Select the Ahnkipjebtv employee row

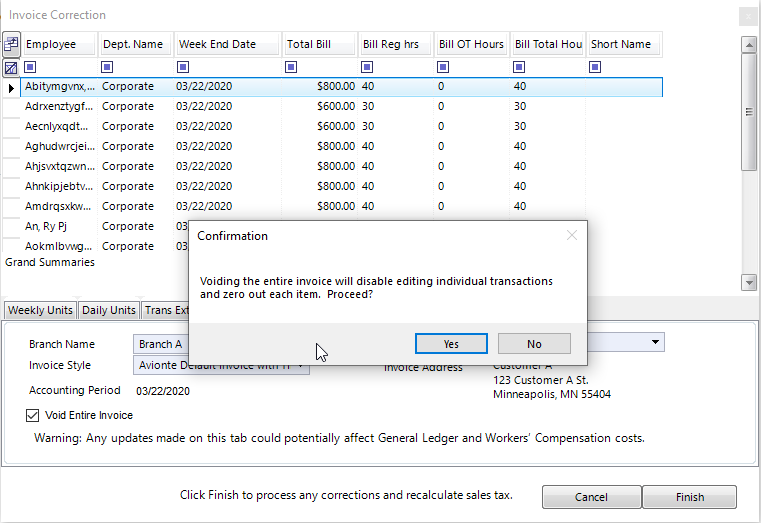tap(341, 186)
